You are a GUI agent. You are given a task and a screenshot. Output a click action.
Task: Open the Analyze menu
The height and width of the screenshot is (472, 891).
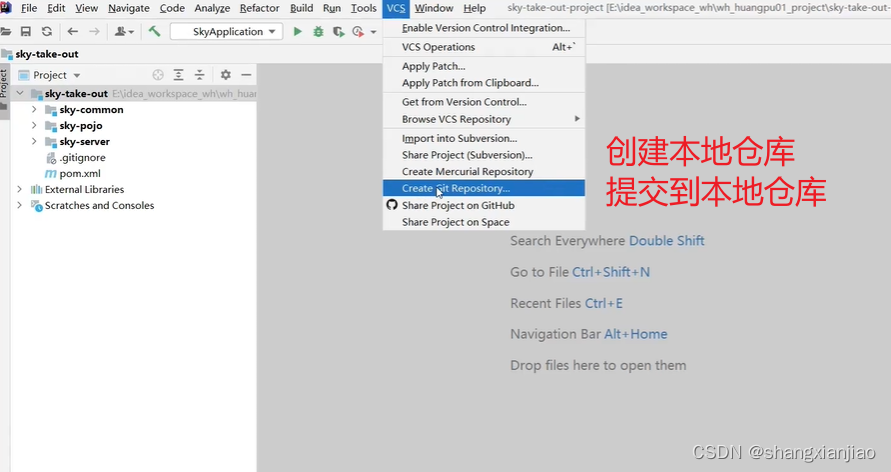pyautogui.click(x=212, y=8)
